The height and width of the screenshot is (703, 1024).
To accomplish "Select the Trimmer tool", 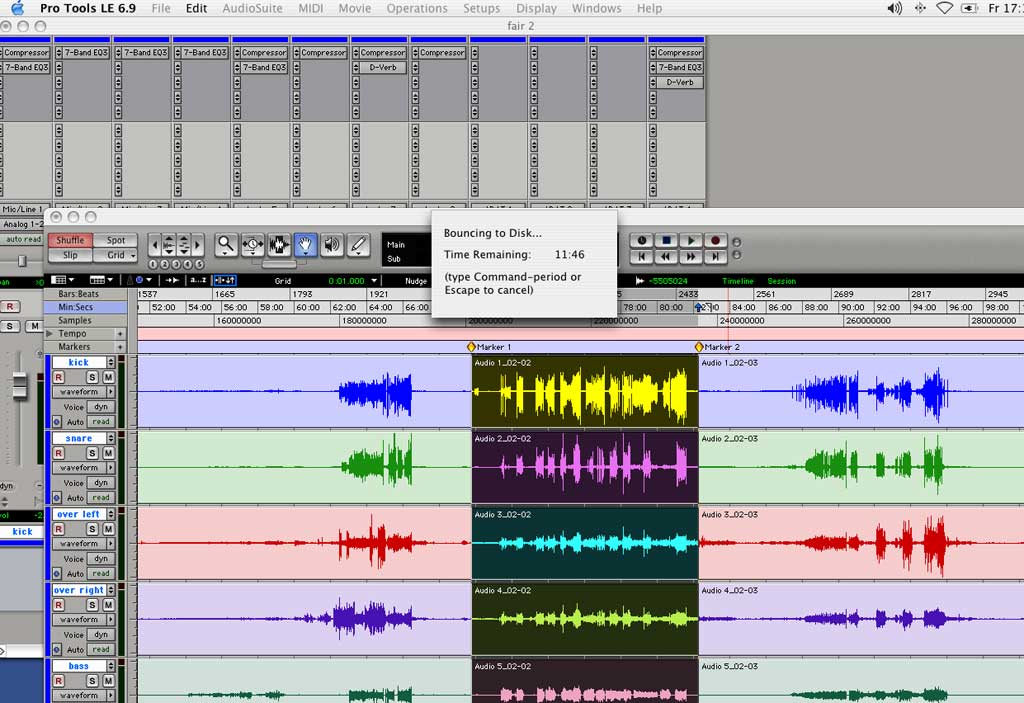I will pos(253,245).
